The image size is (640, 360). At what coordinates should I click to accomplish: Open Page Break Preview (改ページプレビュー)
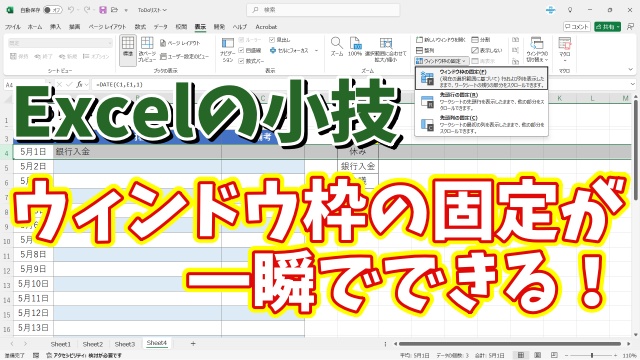tap(147, 49)
